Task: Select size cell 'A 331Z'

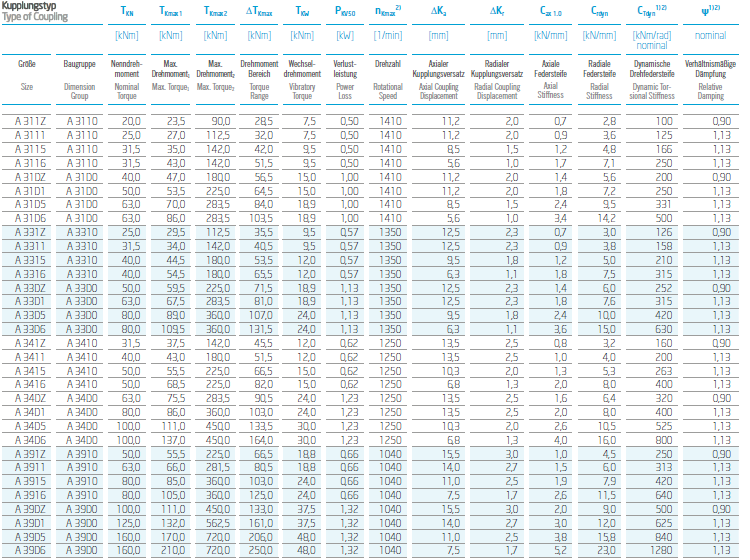Action: (x=30, y=232)
